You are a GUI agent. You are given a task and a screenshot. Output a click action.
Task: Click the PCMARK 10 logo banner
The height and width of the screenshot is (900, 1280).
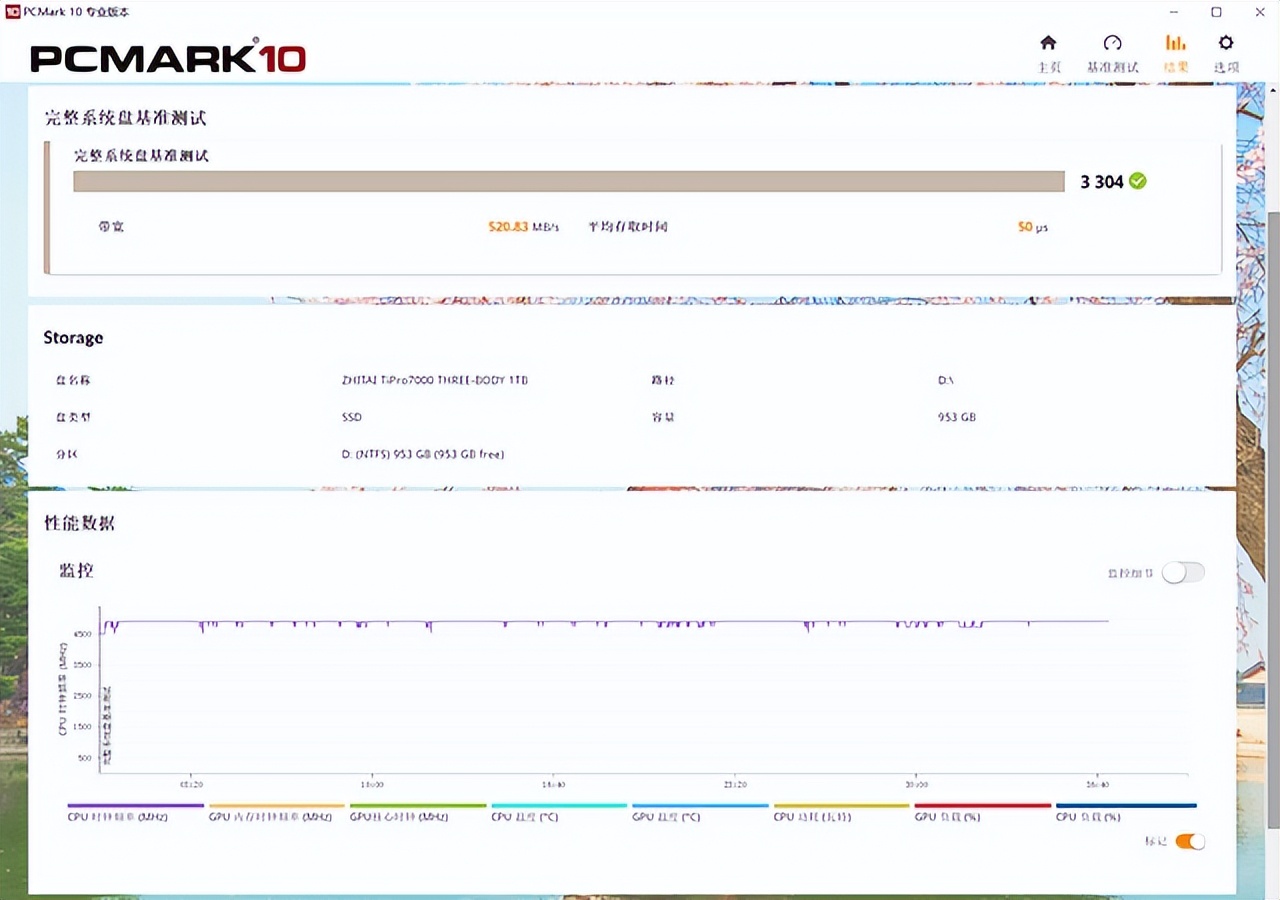point(166,58)
